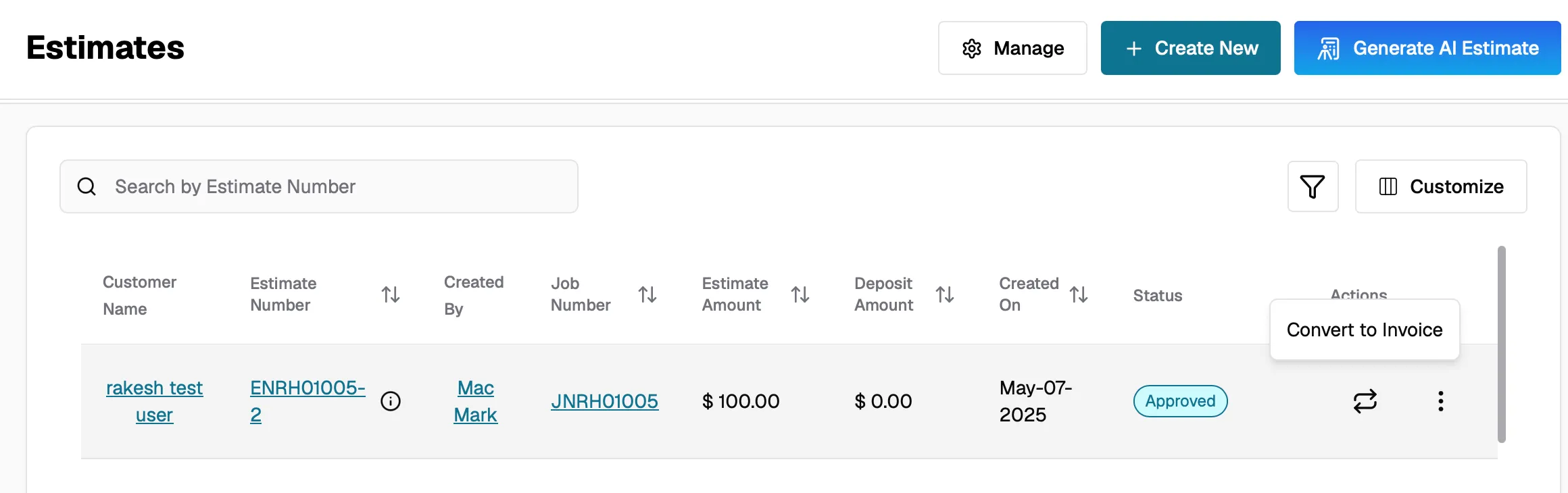Image resolution: width=1568 pixels, height=493 pixels.
Task: Click the table vertical scrollbar
Action: click(1502, 344)
